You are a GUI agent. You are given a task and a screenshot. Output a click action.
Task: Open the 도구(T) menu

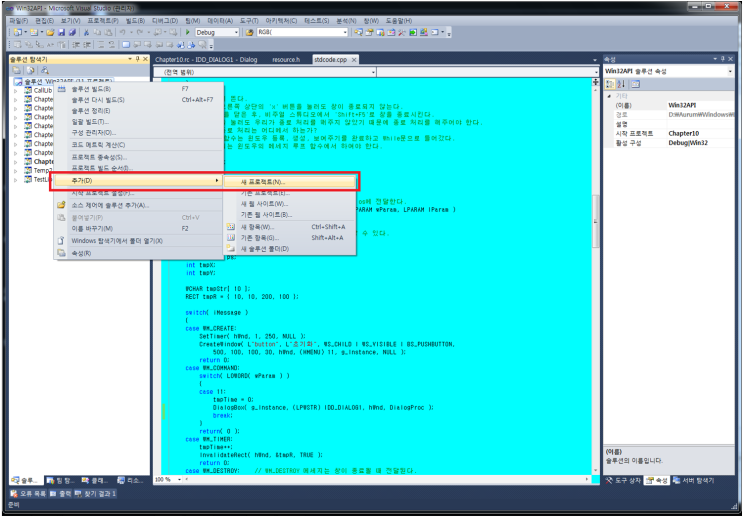(x=249, y=21)
